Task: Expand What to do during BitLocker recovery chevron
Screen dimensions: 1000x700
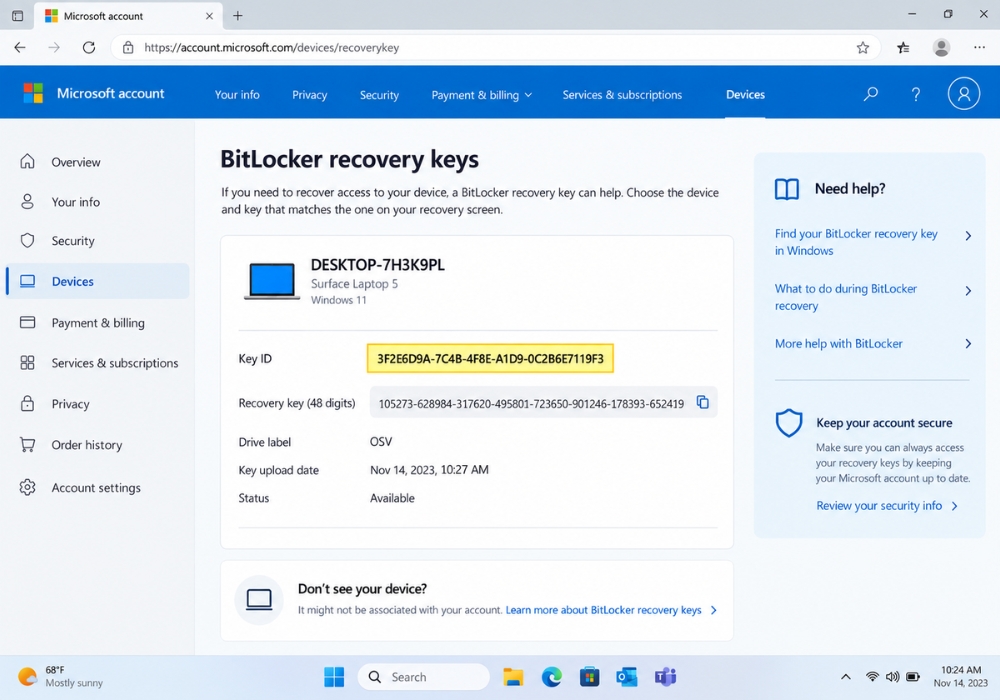Action: point(968,291)
